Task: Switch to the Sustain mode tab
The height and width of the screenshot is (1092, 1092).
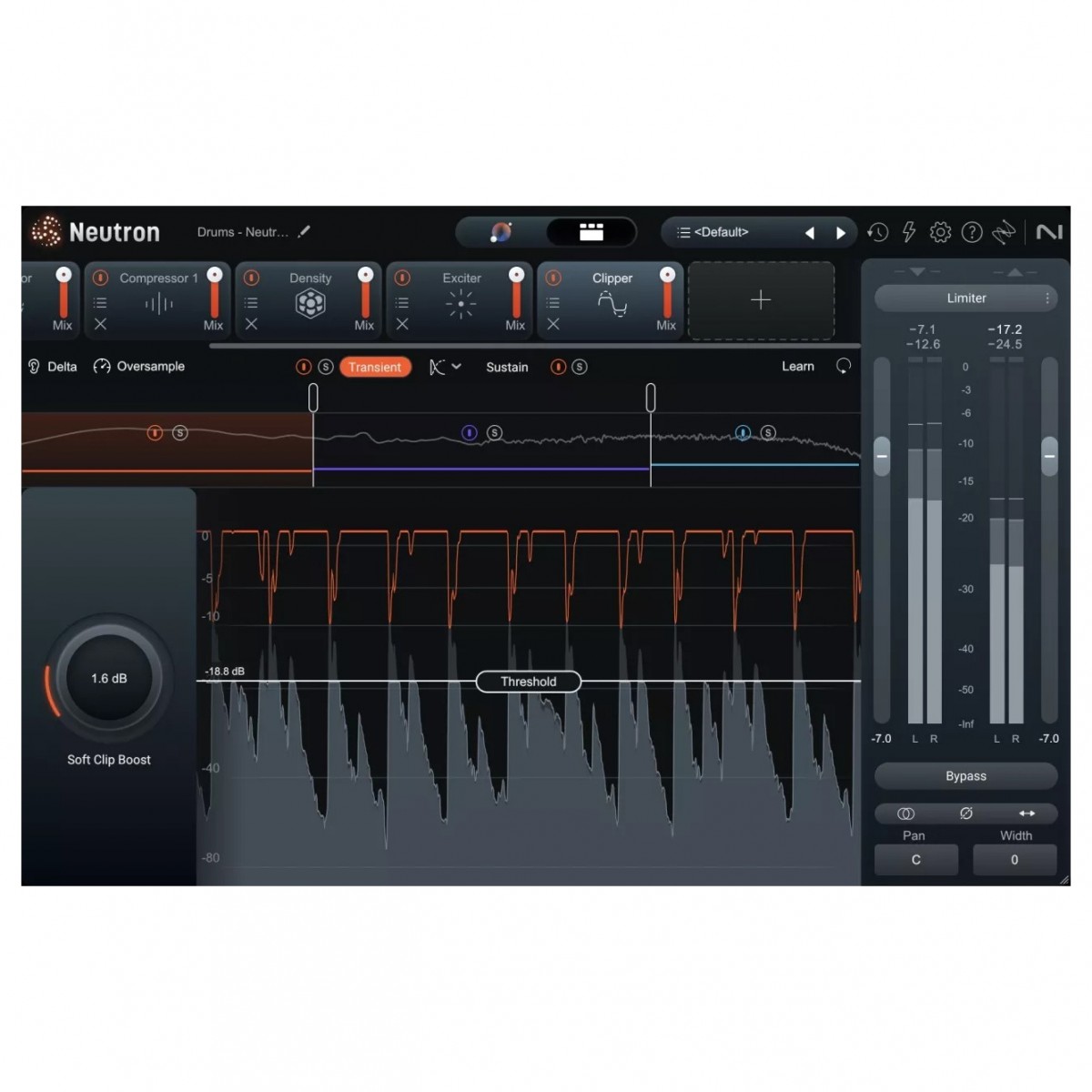Action: (x=507, y=367)
